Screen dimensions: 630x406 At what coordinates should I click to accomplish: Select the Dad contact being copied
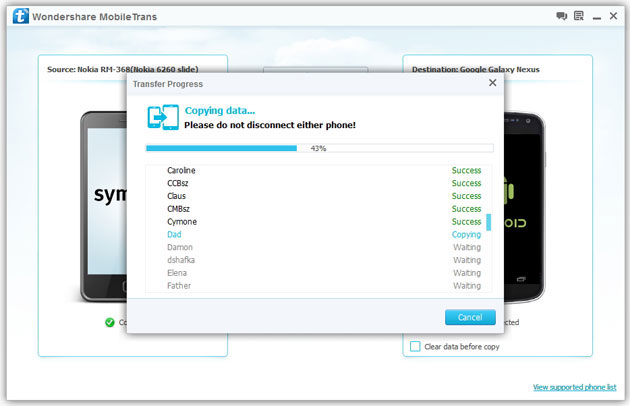click(318, 235)
